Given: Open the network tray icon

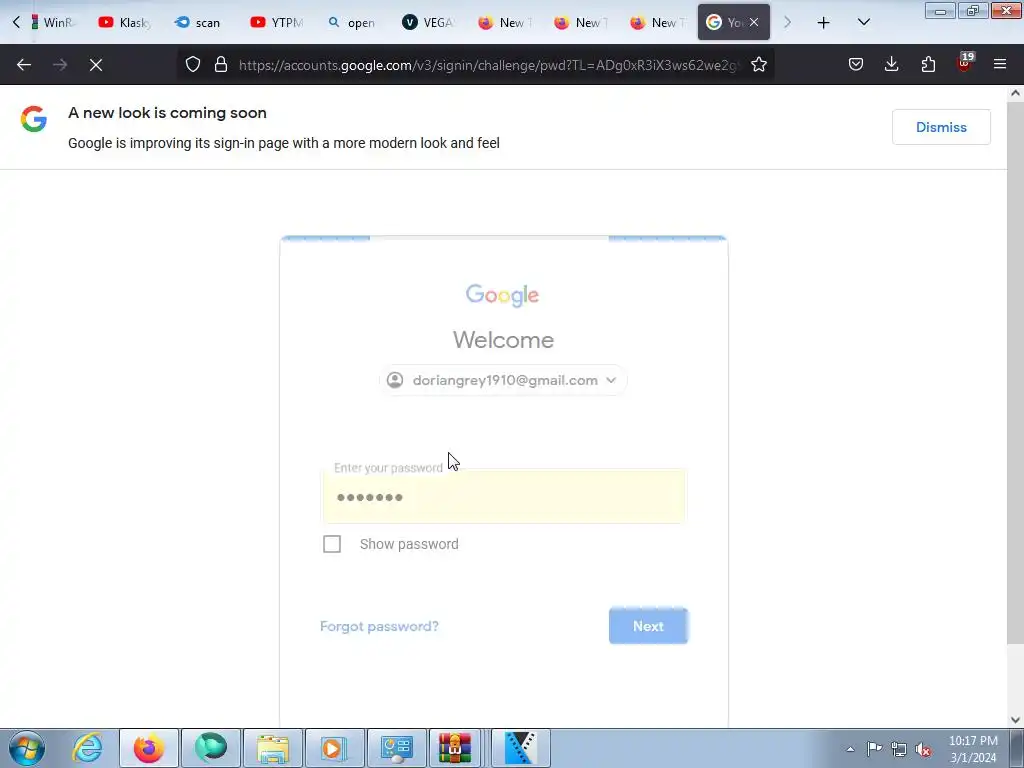Looking at the screenshot, I should coord(899,749).
